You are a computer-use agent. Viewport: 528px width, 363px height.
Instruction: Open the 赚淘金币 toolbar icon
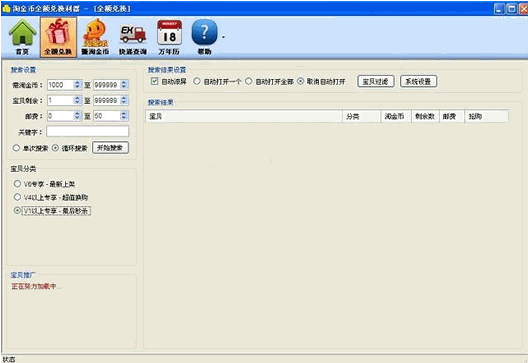[x=95, y=37]
